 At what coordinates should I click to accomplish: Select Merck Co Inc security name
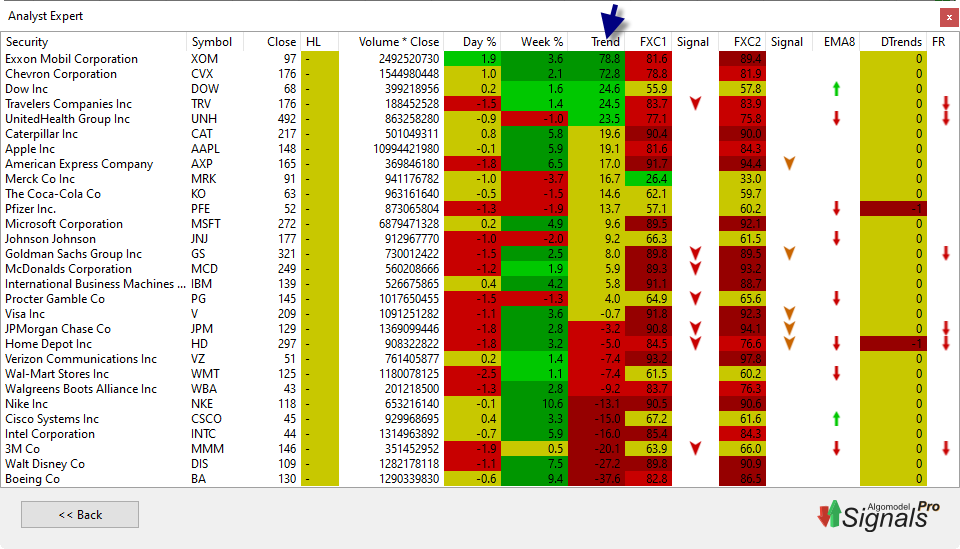(40, 179)
